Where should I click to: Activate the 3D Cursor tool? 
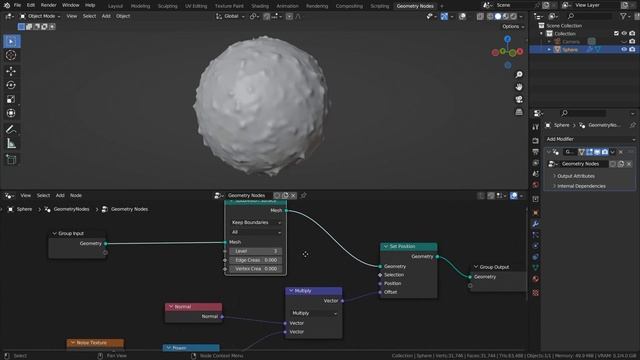[x=11, y=55]
